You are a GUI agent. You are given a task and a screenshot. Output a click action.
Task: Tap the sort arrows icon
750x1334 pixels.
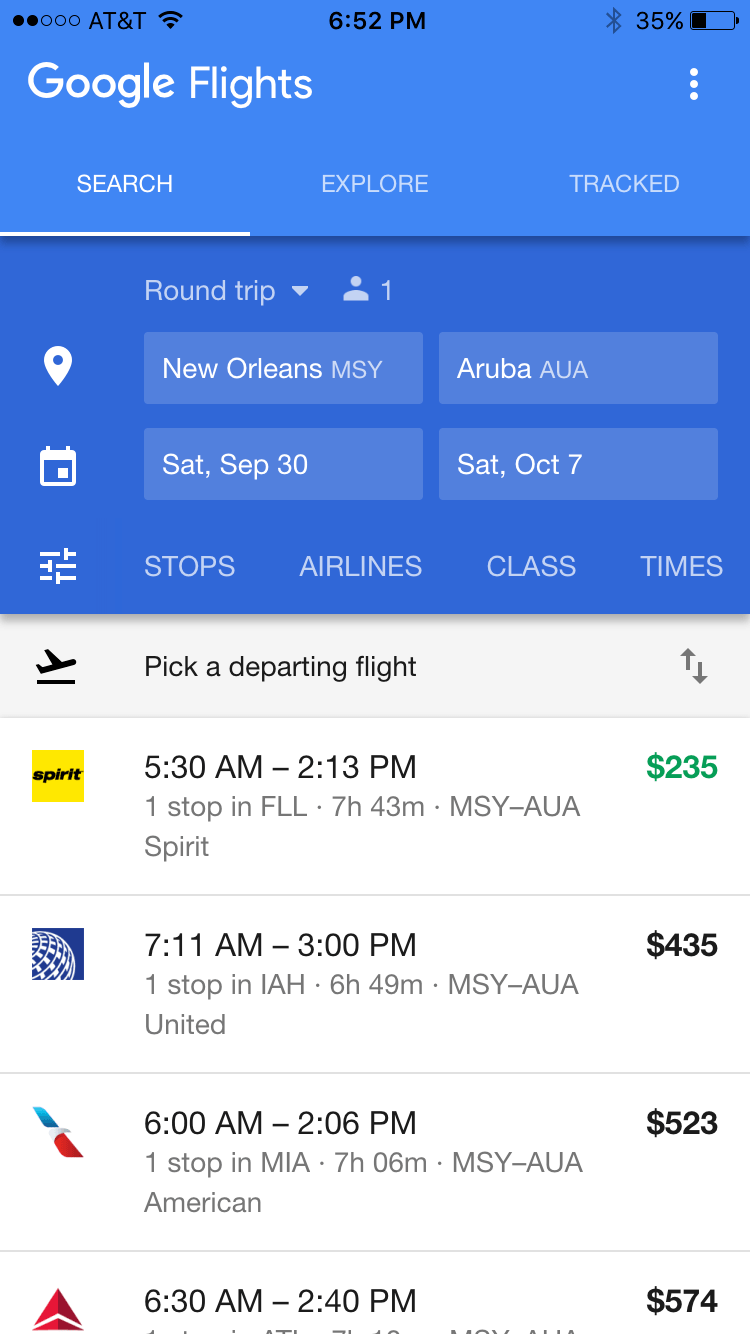694,666
